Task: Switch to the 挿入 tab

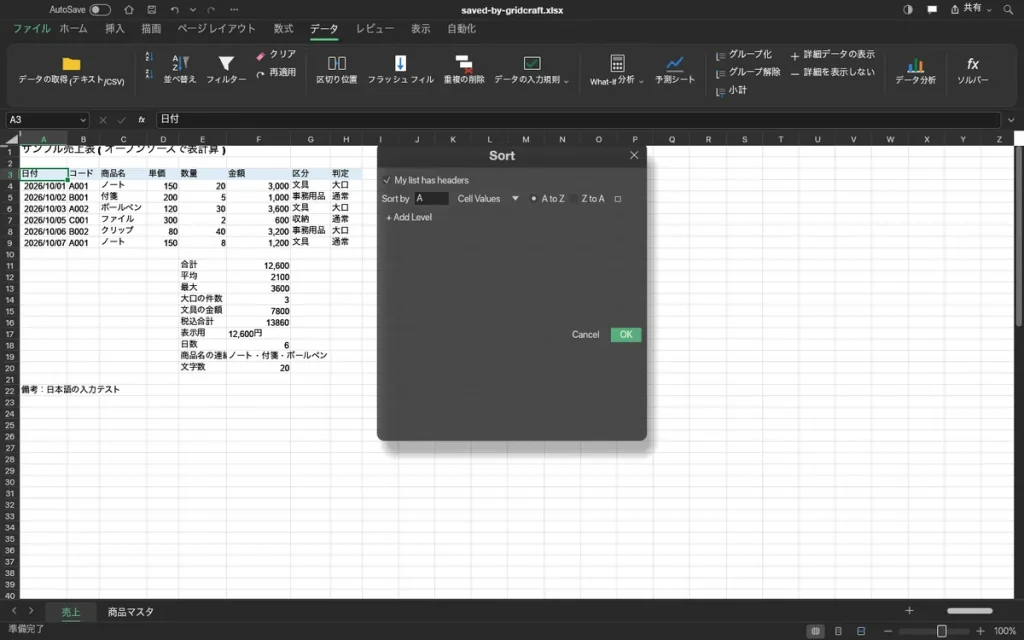Action: point(114,29)
